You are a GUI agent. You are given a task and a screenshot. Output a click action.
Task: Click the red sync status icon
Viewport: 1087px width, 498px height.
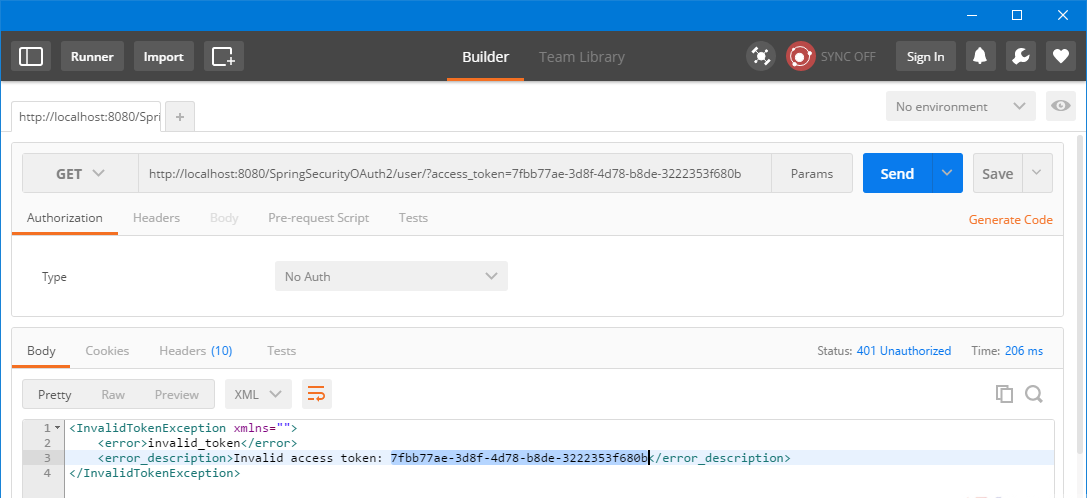click(800, 57)
